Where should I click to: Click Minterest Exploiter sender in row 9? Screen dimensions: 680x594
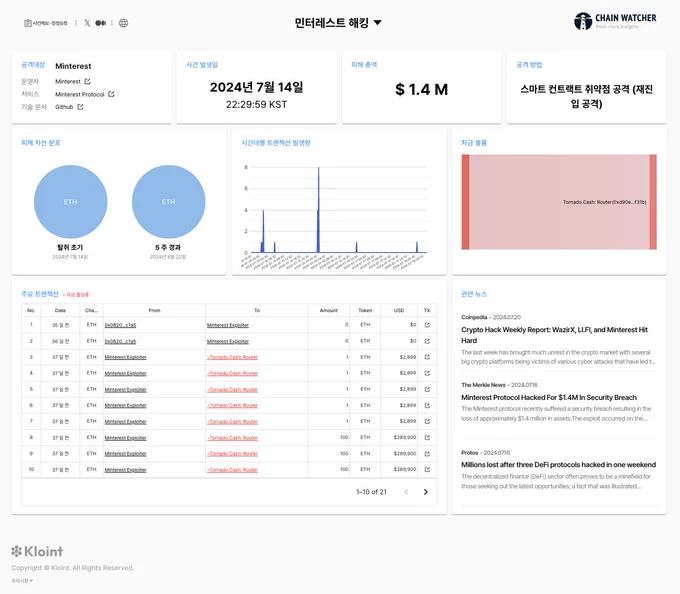coord(125,454)
